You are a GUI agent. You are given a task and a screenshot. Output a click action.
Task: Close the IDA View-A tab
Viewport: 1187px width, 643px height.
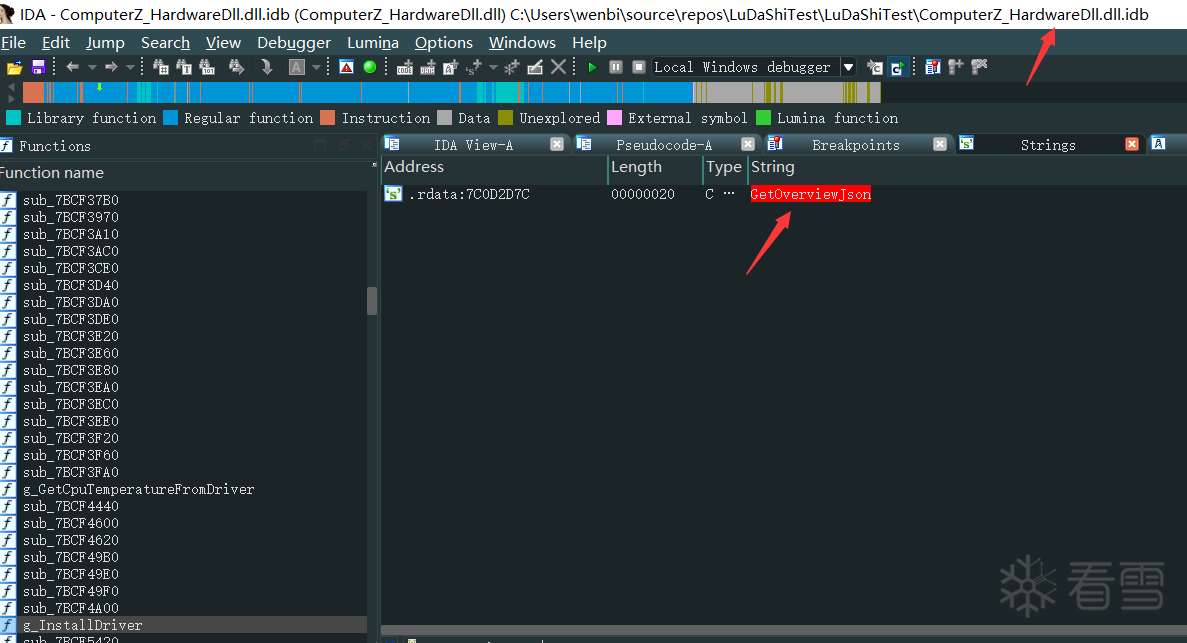click(556, 144)
